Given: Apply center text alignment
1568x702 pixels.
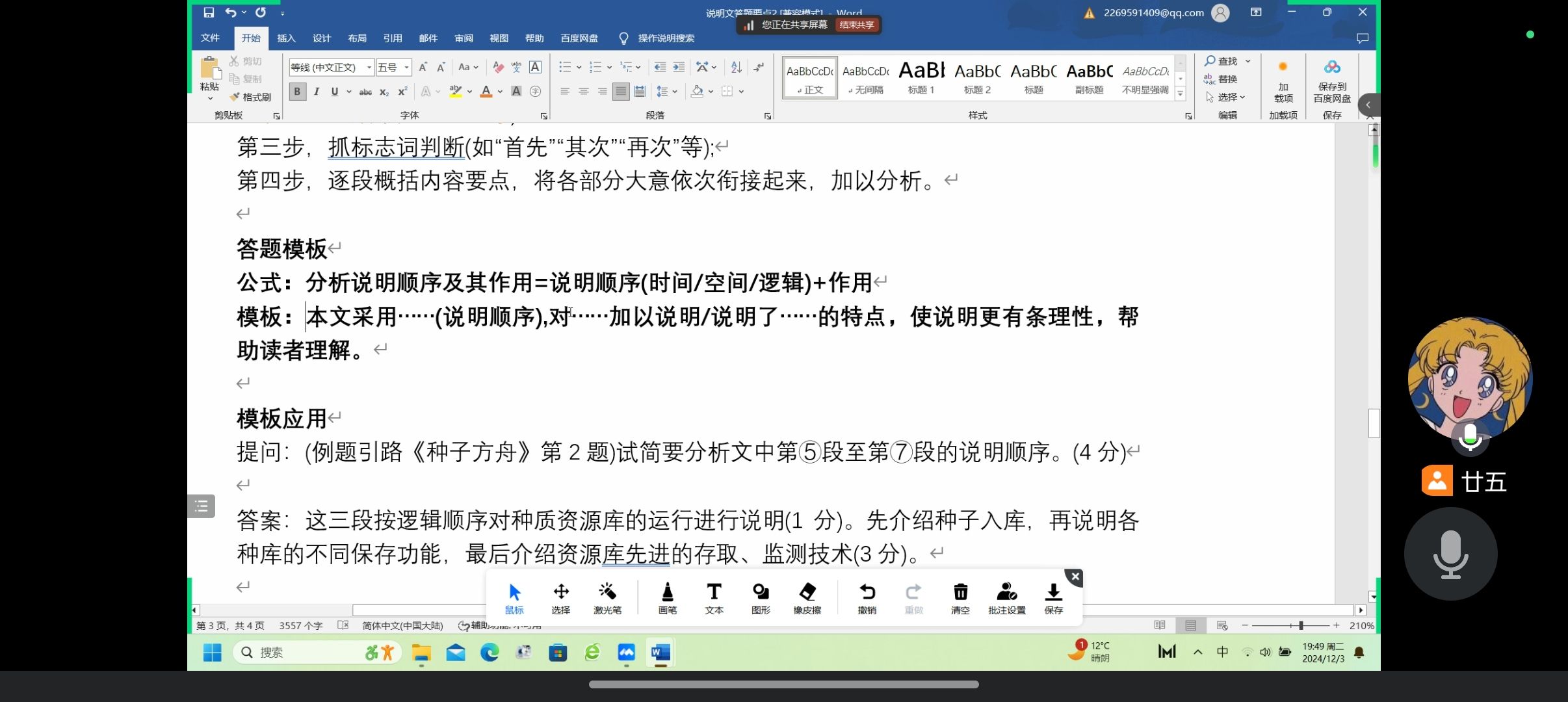Looking at the screenshot, I should [x=583, y=92].
